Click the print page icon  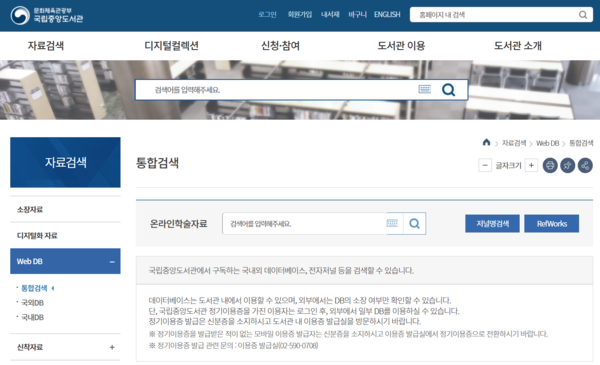pyautogui.click(x=550, y=165)
